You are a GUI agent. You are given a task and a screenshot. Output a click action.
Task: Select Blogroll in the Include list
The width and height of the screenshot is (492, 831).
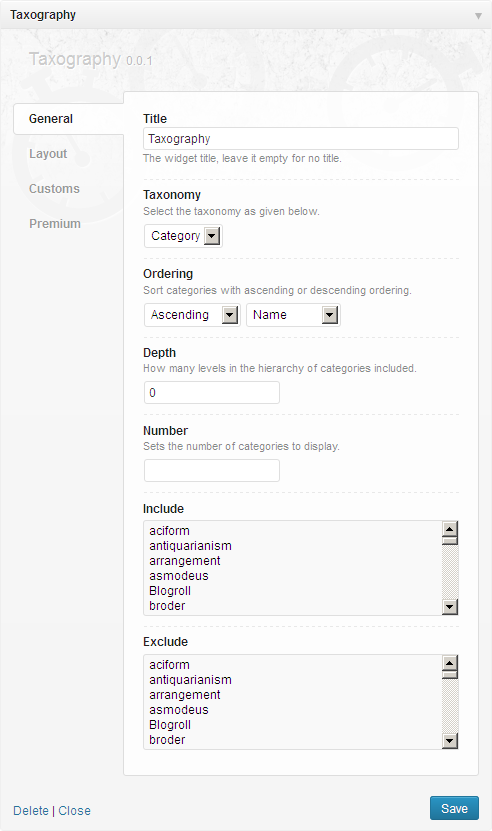pyautogui.click(x=170, y=591)
